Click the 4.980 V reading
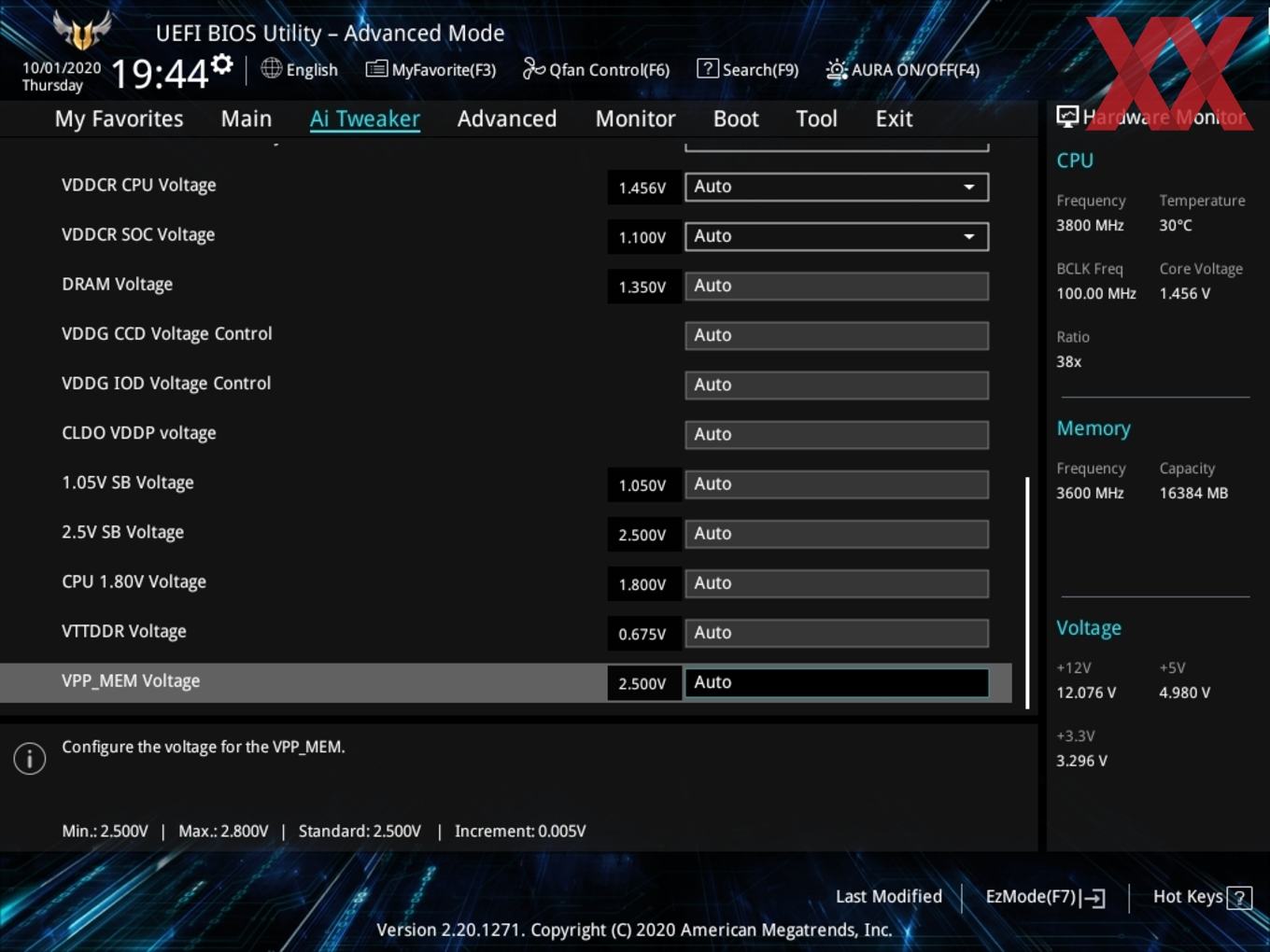This screenshot has width=1270, height=952. pyautogui.click(x=1184, y=693)
